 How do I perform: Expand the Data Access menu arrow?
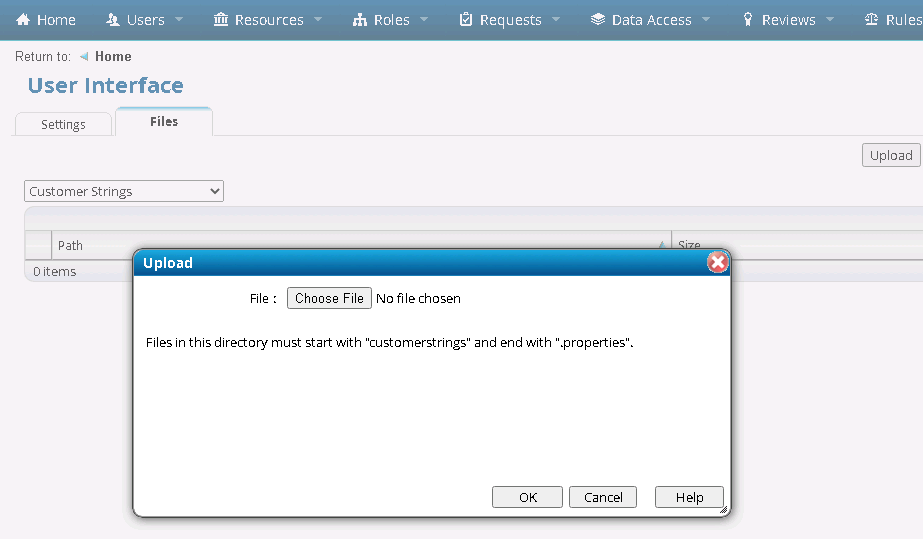pyautogui.click(x=706, y=20)
